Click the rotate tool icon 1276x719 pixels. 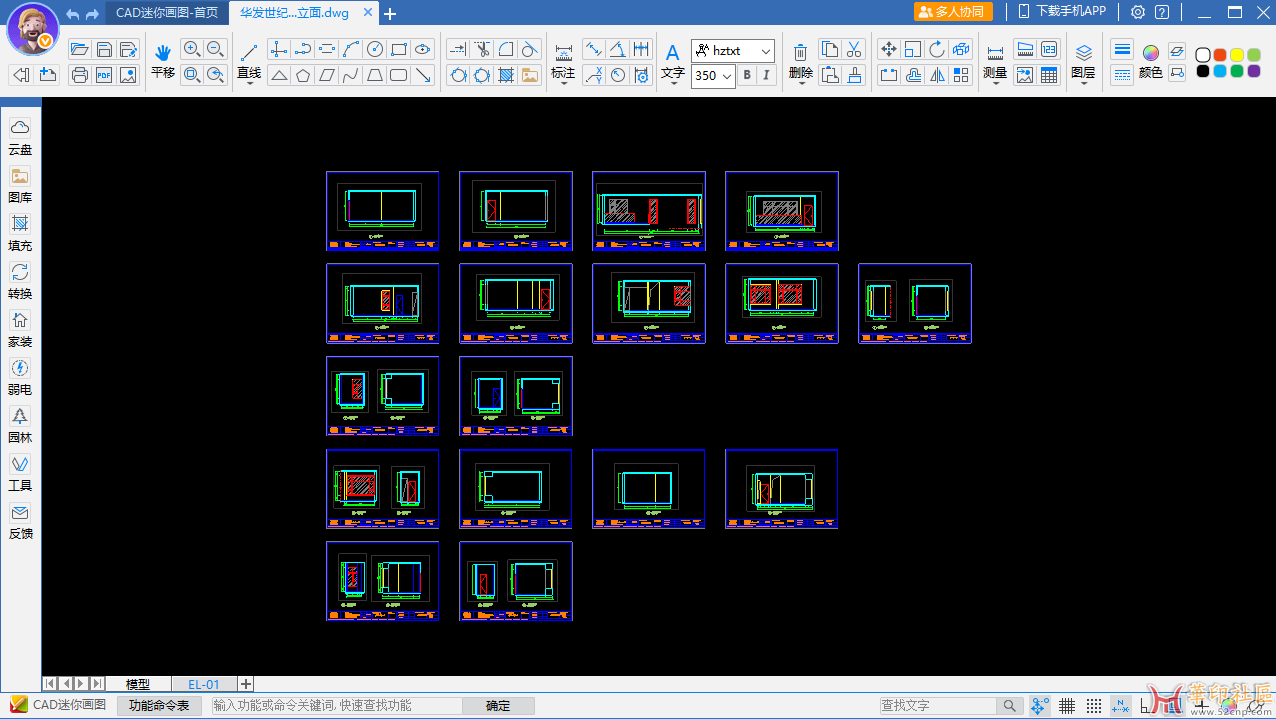pyautogui.click(x=937, y=49)
